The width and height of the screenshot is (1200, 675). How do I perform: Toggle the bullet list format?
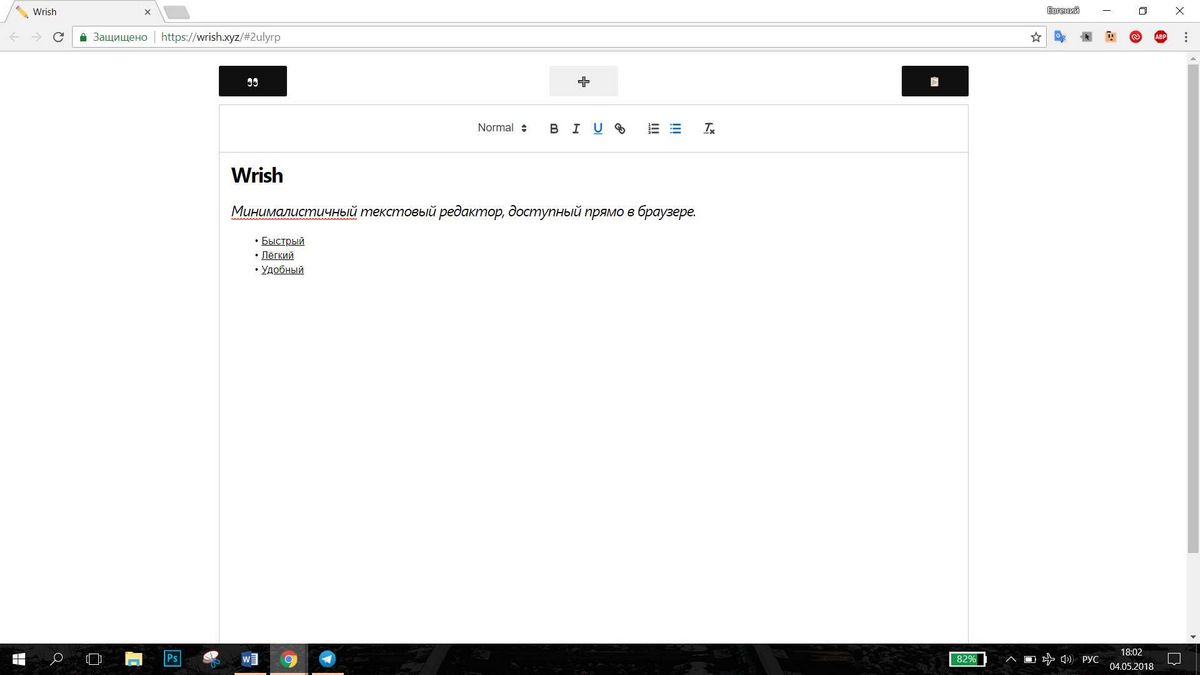coord(675,128)
